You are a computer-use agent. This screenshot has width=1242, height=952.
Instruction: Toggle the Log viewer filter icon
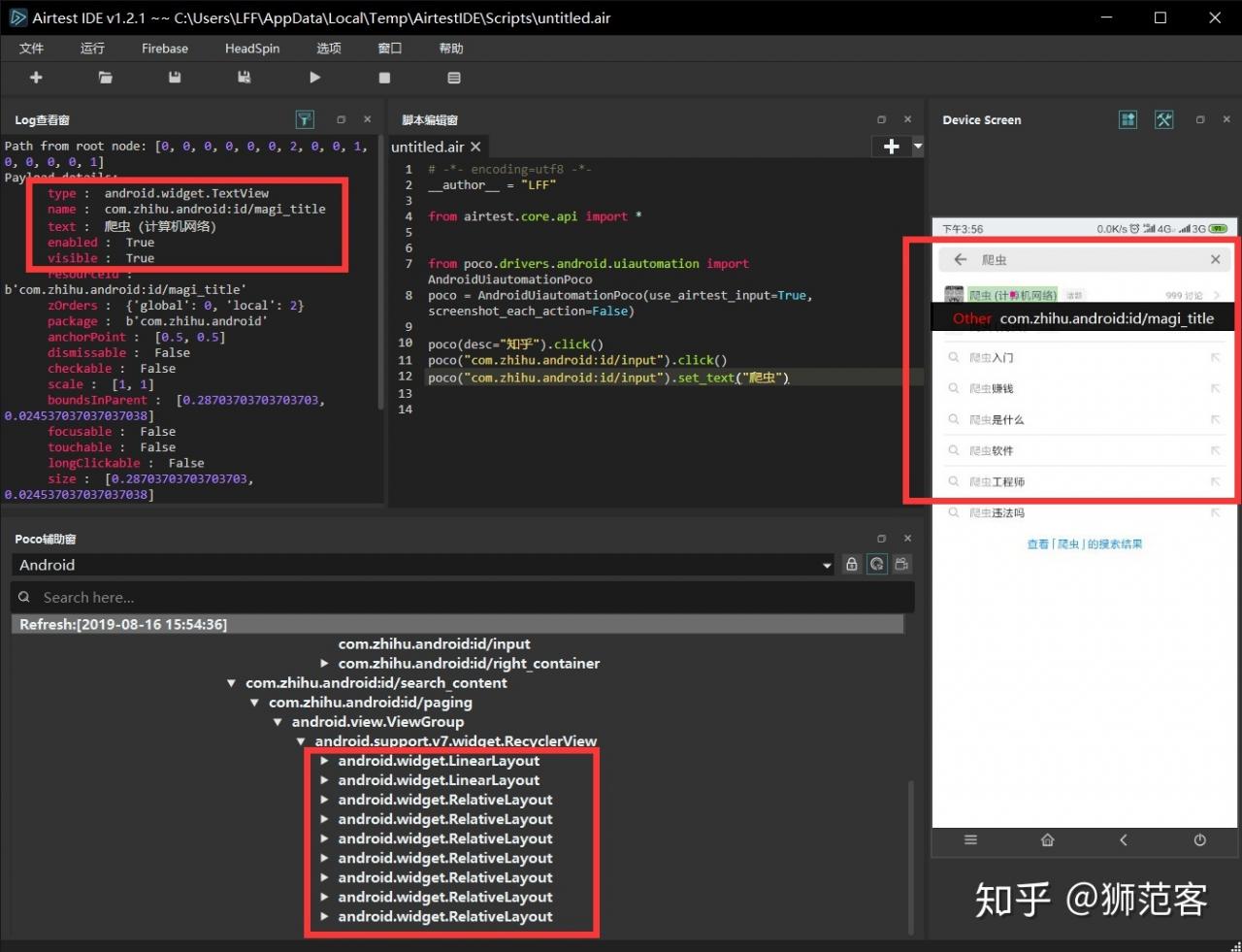pos(305,119)
